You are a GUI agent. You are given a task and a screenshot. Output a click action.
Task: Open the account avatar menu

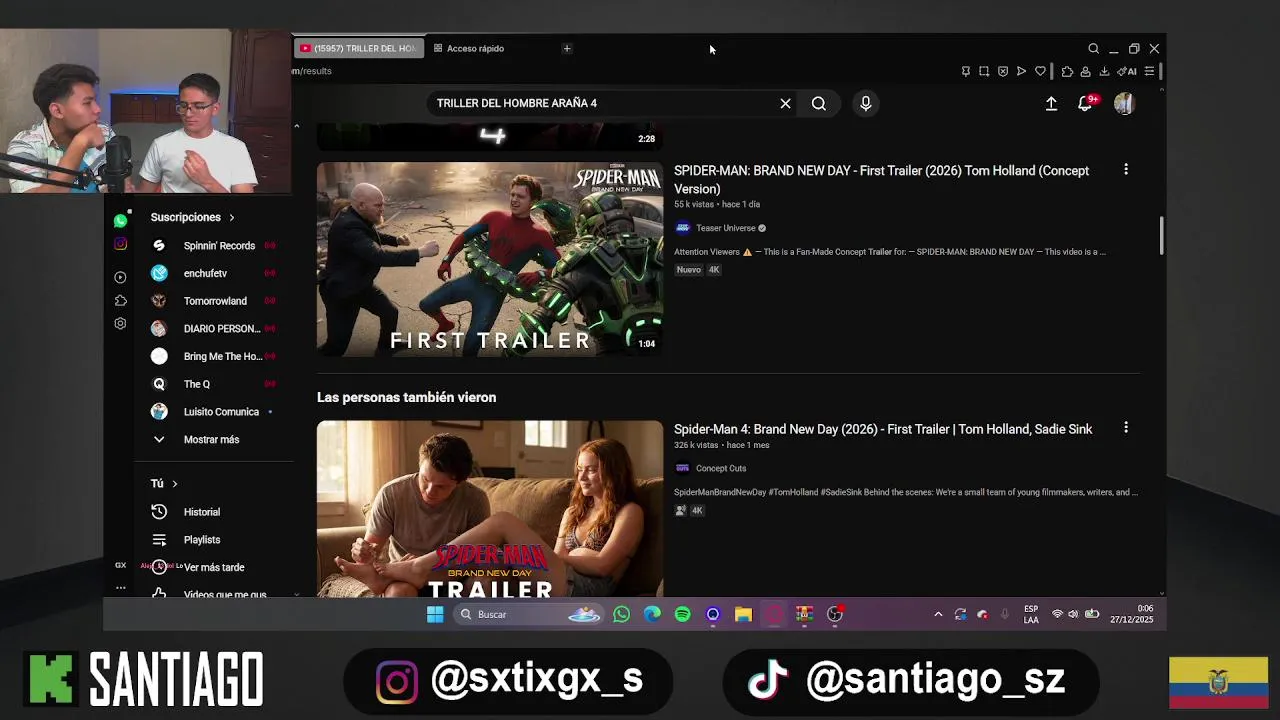pyautogui.click(x=1124, y=103)
